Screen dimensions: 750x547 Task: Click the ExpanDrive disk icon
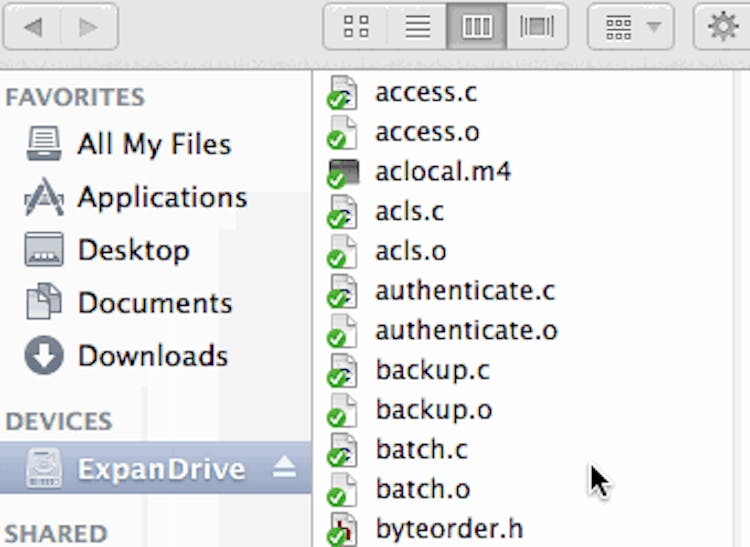[x=44, y=468]
